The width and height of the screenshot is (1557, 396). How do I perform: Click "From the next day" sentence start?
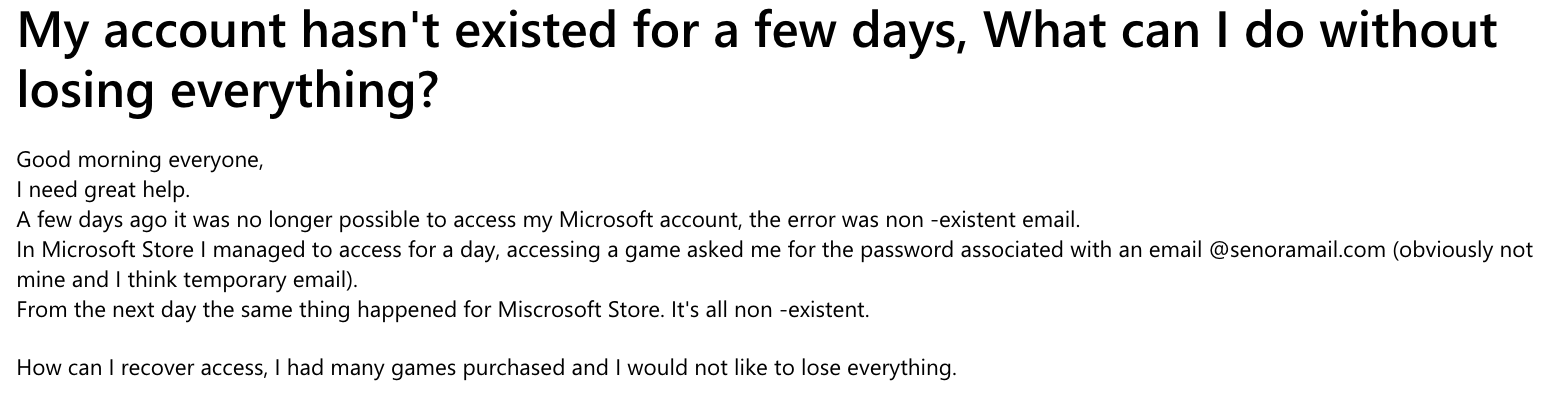[97, 309]
